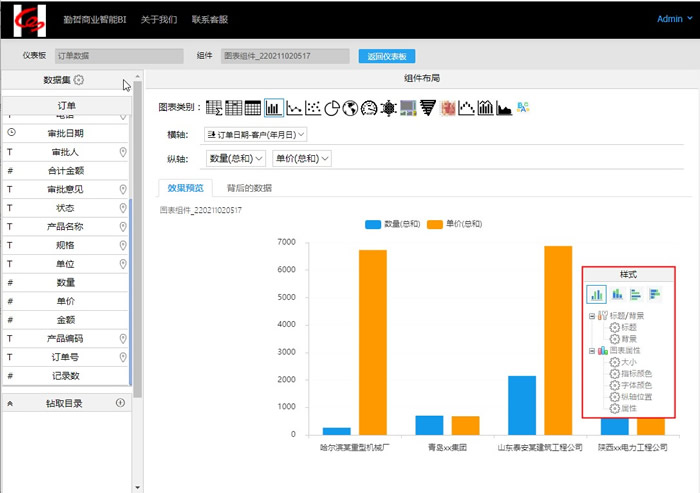Image resolution: width=700 pixels, height=493 pixels.
Task: Click the dataset settings gear icon
Action: pyautogui.click(x=79, y=80)
